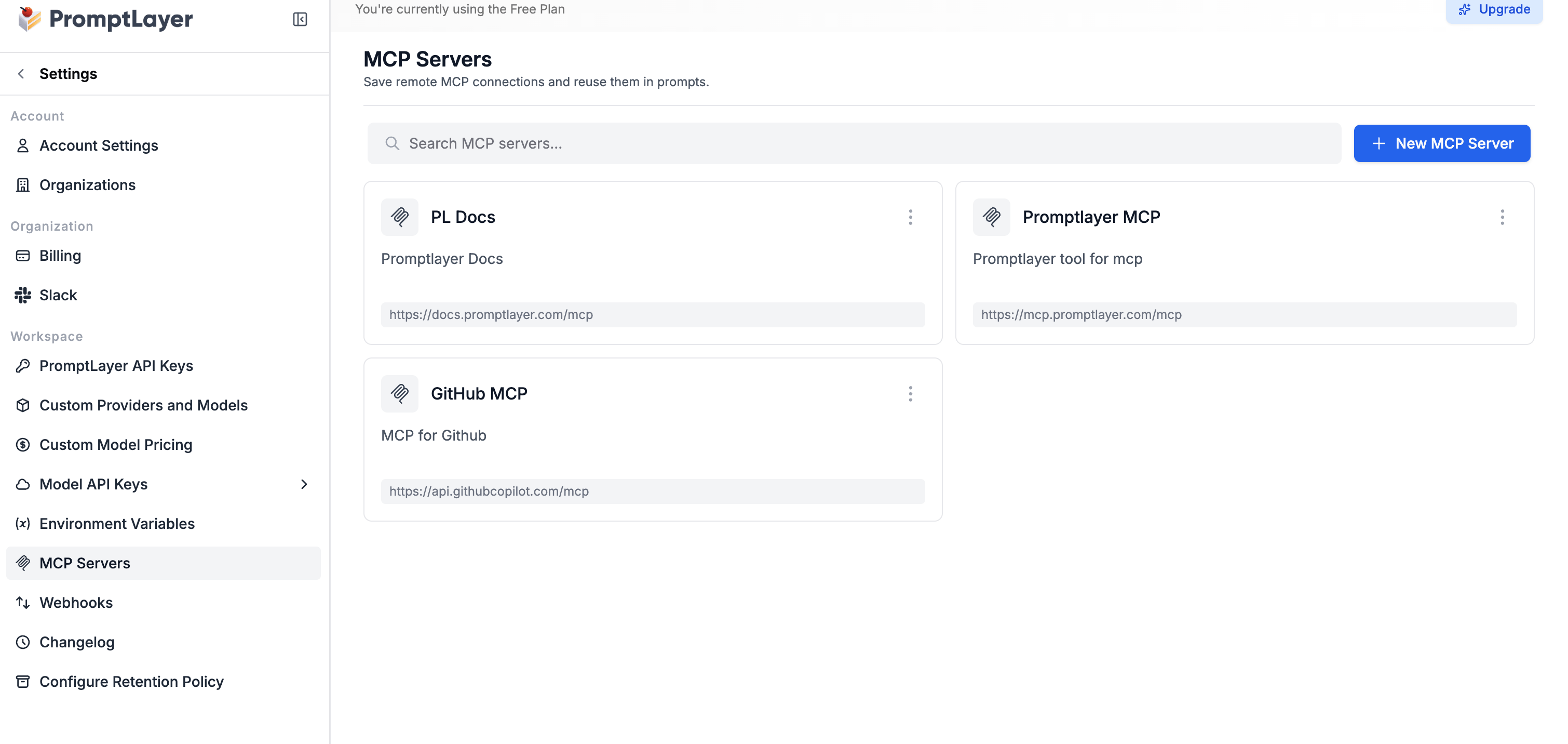
Task: Click the MCP Servers sidebar icon
Action: click(22, 563)
